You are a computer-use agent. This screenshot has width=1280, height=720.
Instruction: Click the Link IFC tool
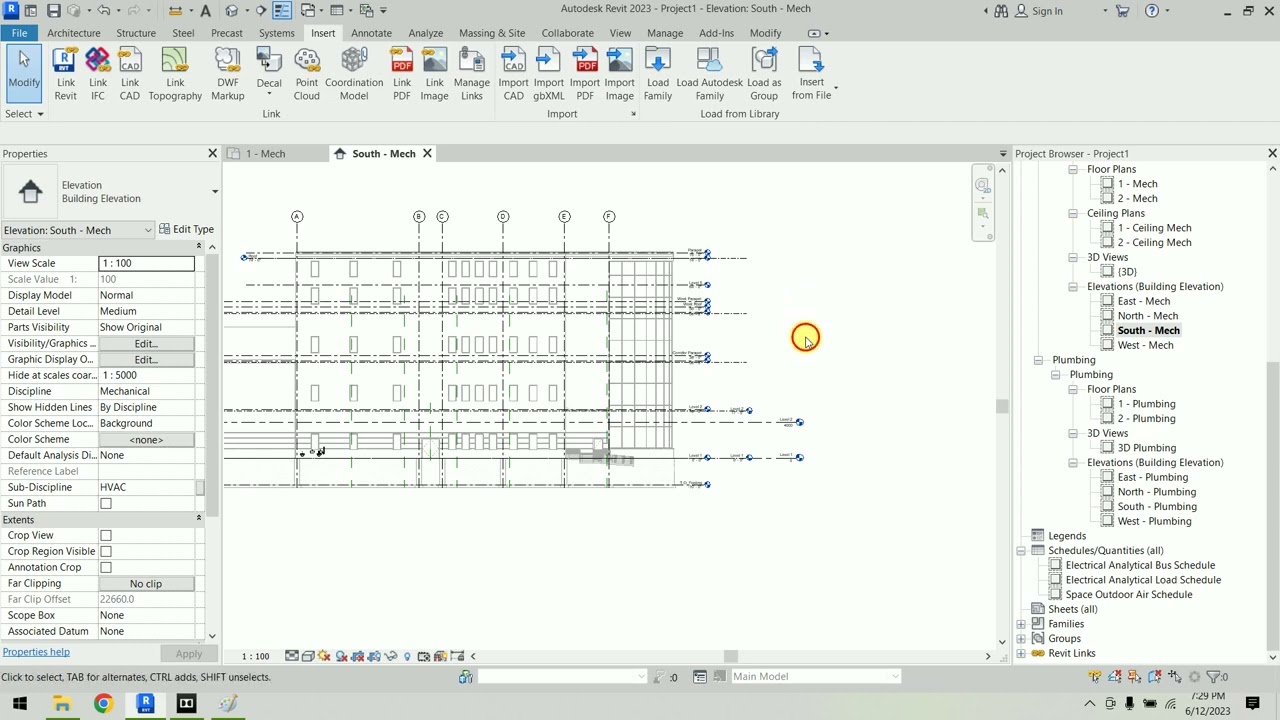click(x=98, y=73)
